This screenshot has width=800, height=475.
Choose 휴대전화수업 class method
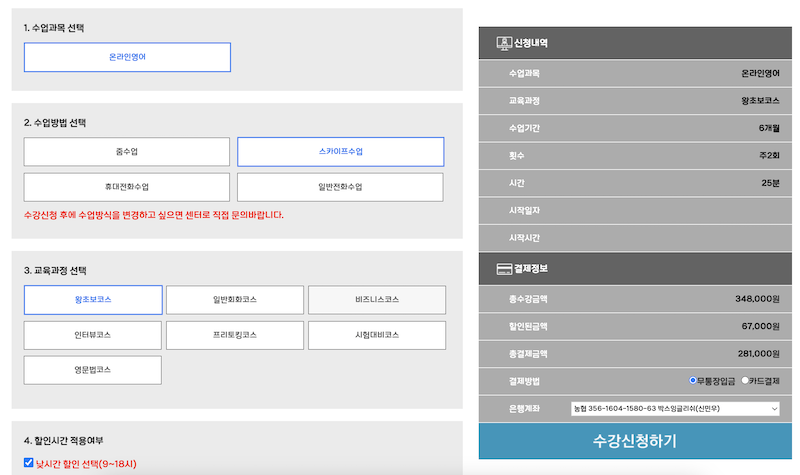[x=127, y=187]
